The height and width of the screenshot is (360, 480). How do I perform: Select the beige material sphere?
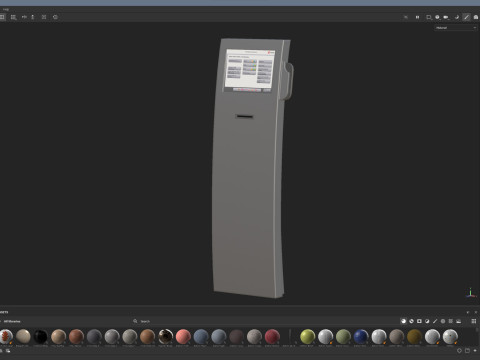click(23, 336)
